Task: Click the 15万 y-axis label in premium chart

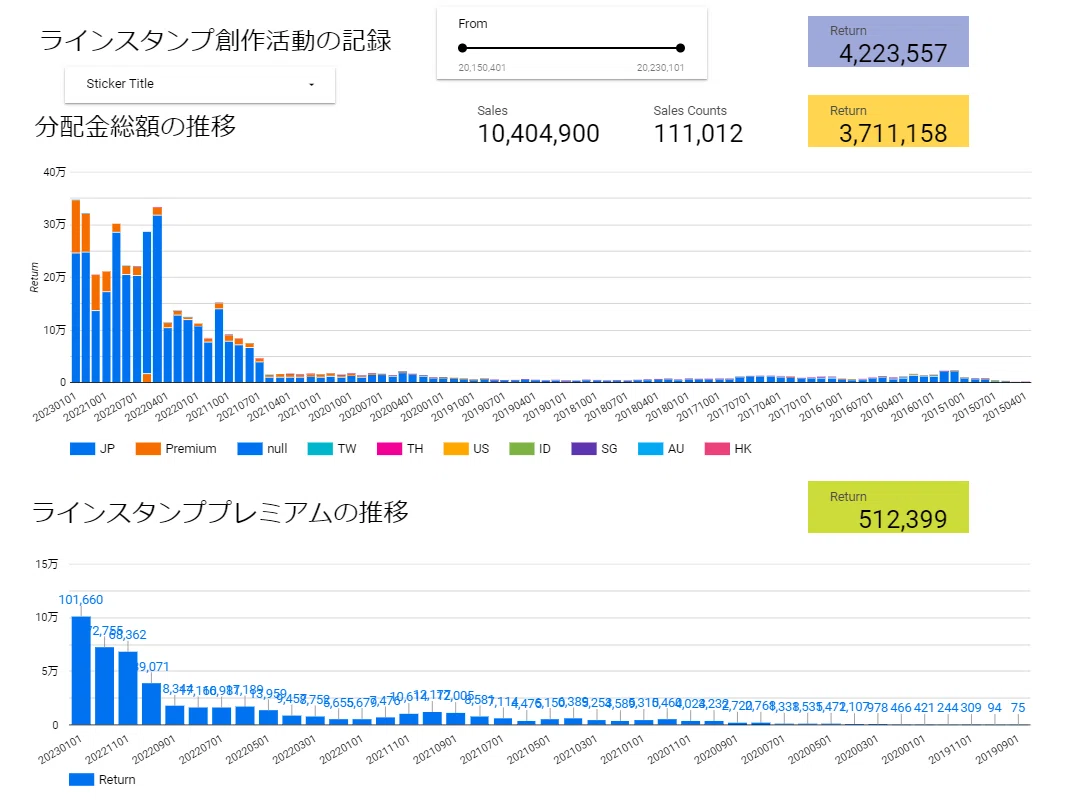Action: (x=46, y=564)
